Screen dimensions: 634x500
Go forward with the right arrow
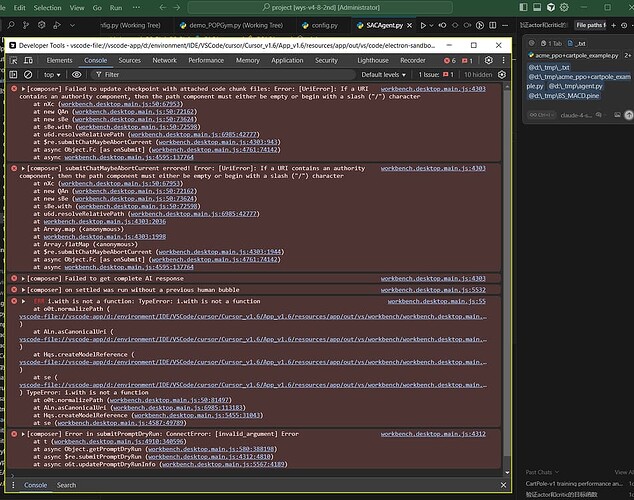click(177, 7)
